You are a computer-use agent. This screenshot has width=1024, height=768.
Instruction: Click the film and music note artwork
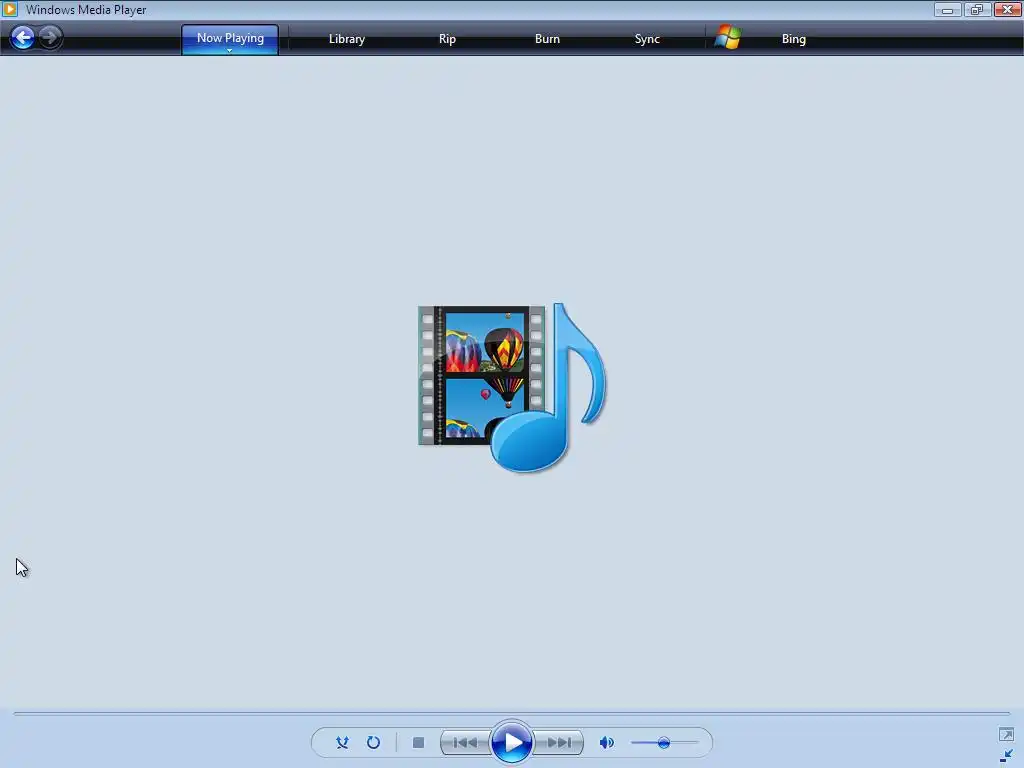click(513, 387)
